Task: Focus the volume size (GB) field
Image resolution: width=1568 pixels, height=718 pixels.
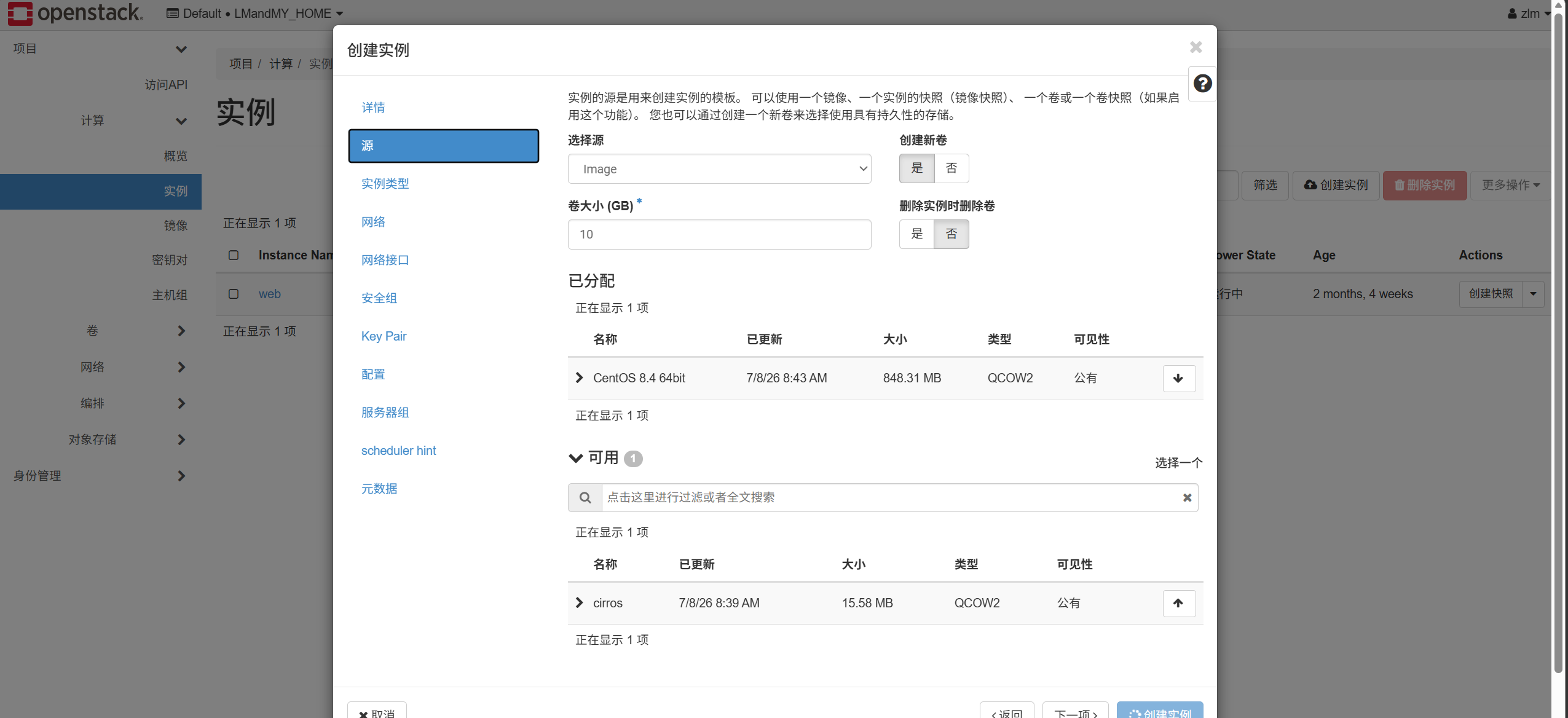Action: click(x=719, y=235)
